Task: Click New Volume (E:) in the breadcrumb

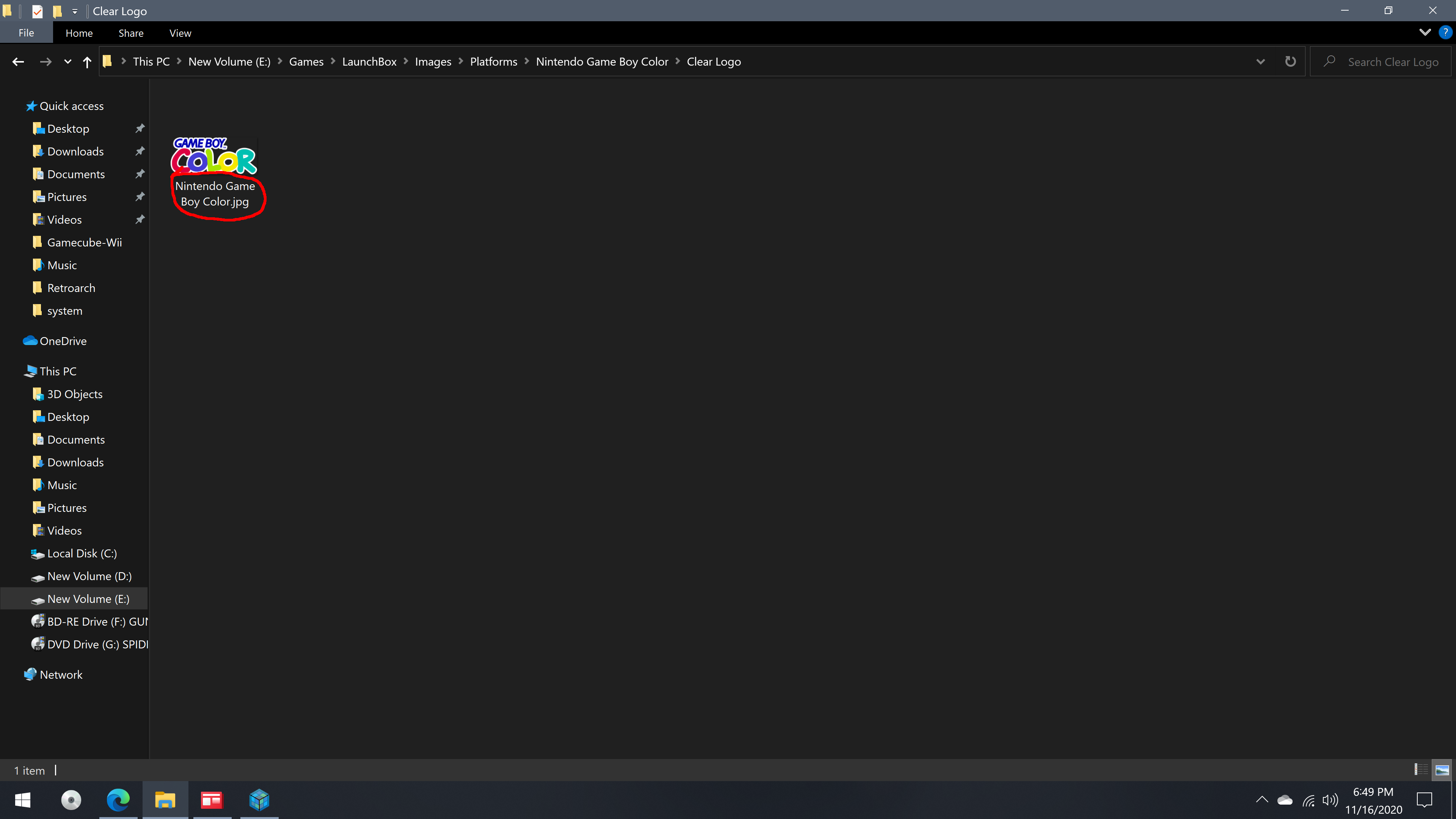Action: pos(229,61)
